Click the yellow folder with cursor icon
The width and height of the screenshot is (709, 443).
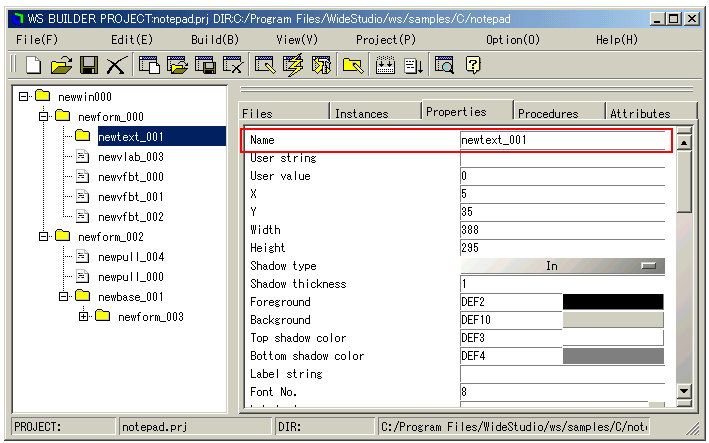(352, 65)
